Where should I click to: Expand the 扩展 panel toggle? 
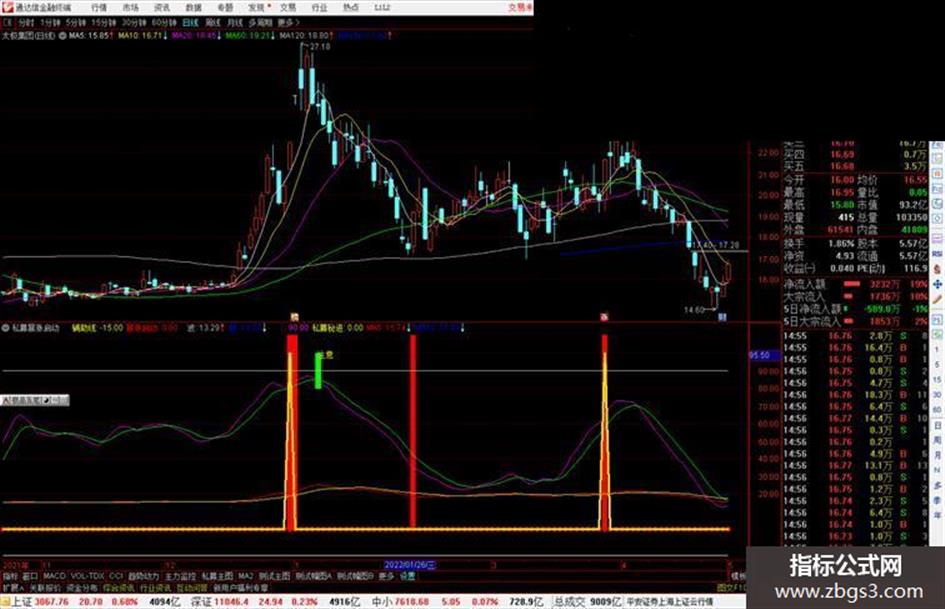tap(13, 587)
